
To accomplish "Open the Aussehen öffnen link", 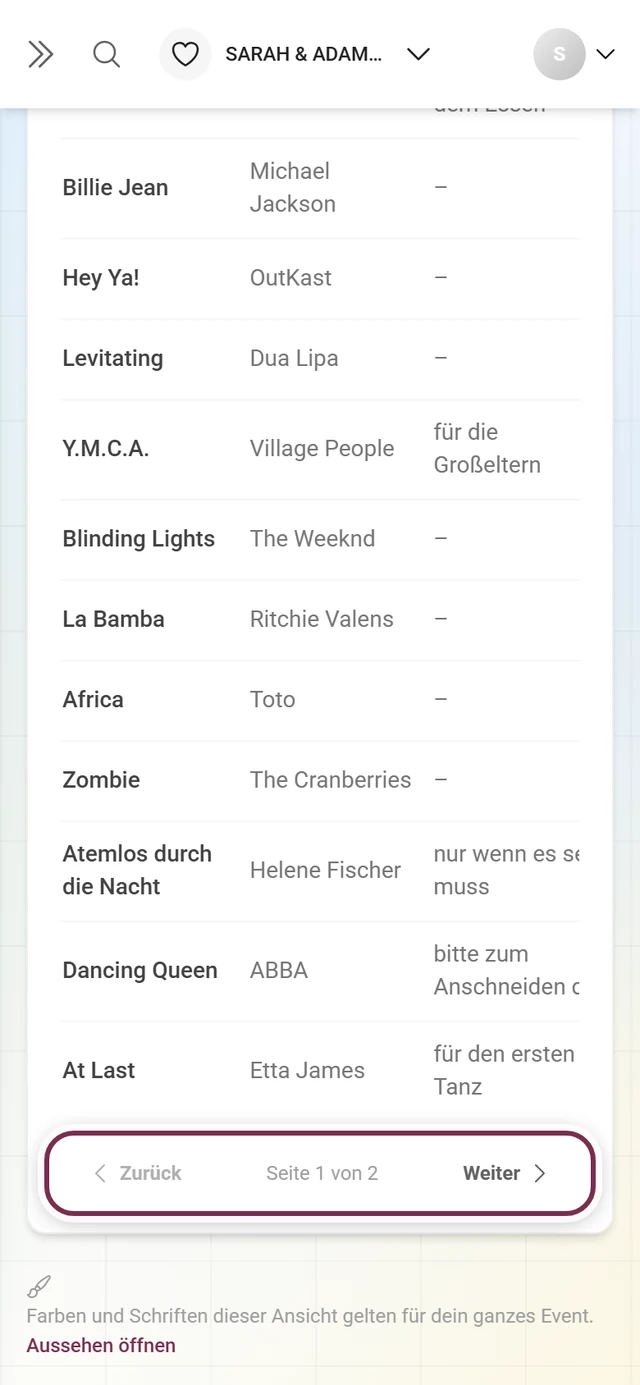I will [x=101, y=1345].
